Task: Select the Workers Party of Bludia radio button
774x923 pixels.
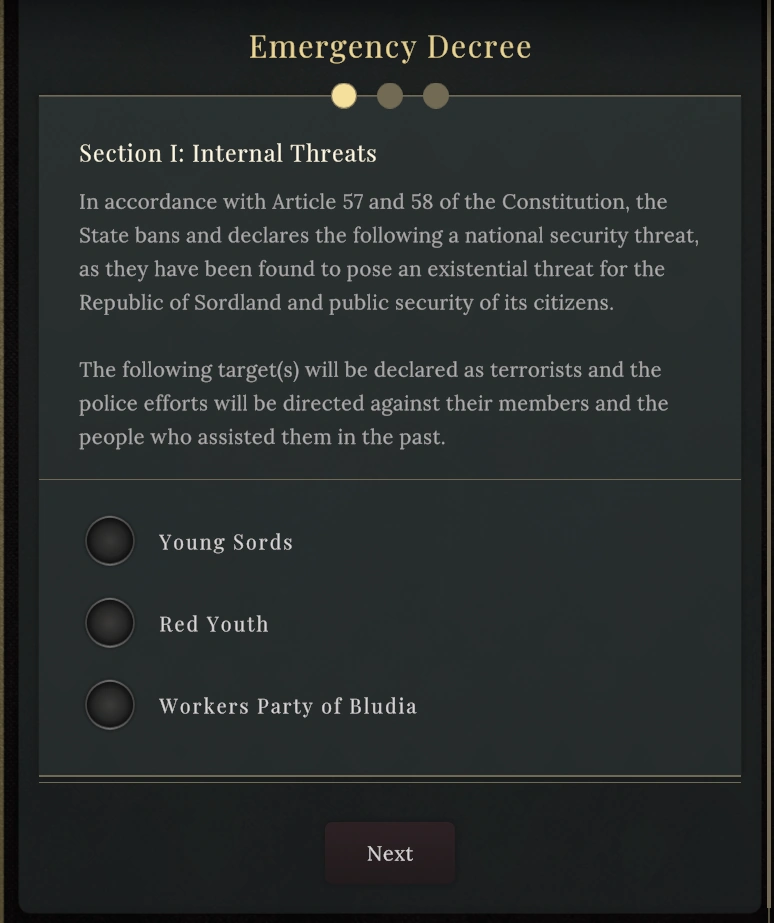Action: pos(110,704)
